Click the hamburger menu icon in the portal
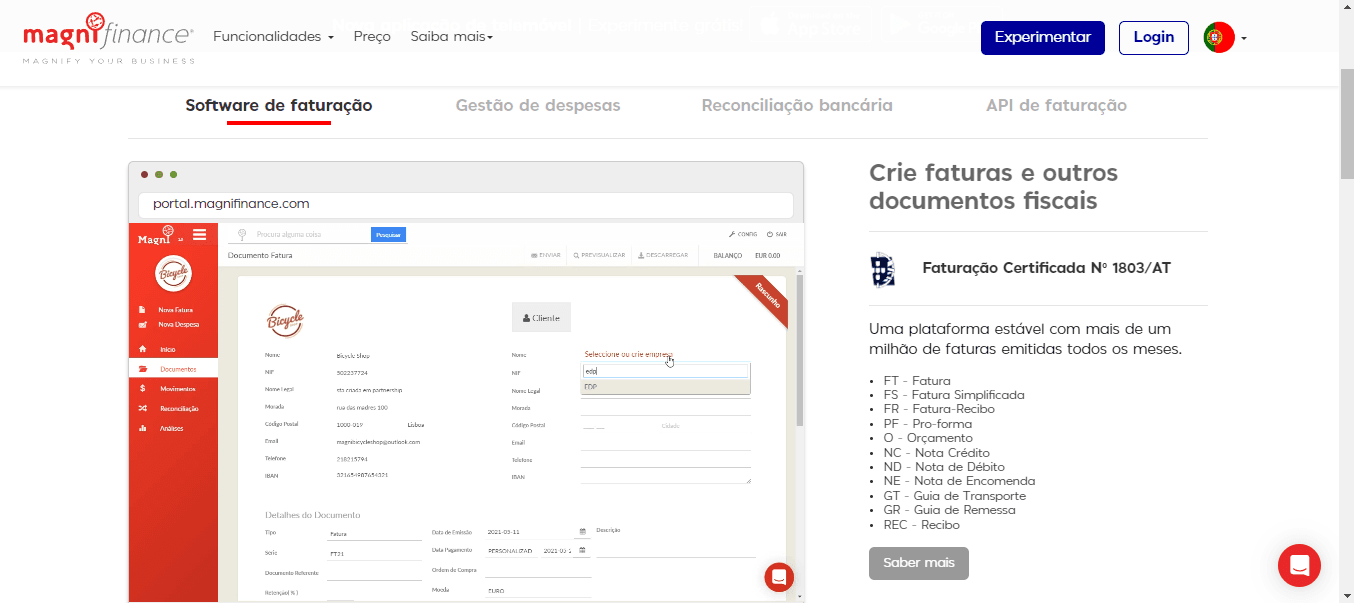 [x=199, y=235]
